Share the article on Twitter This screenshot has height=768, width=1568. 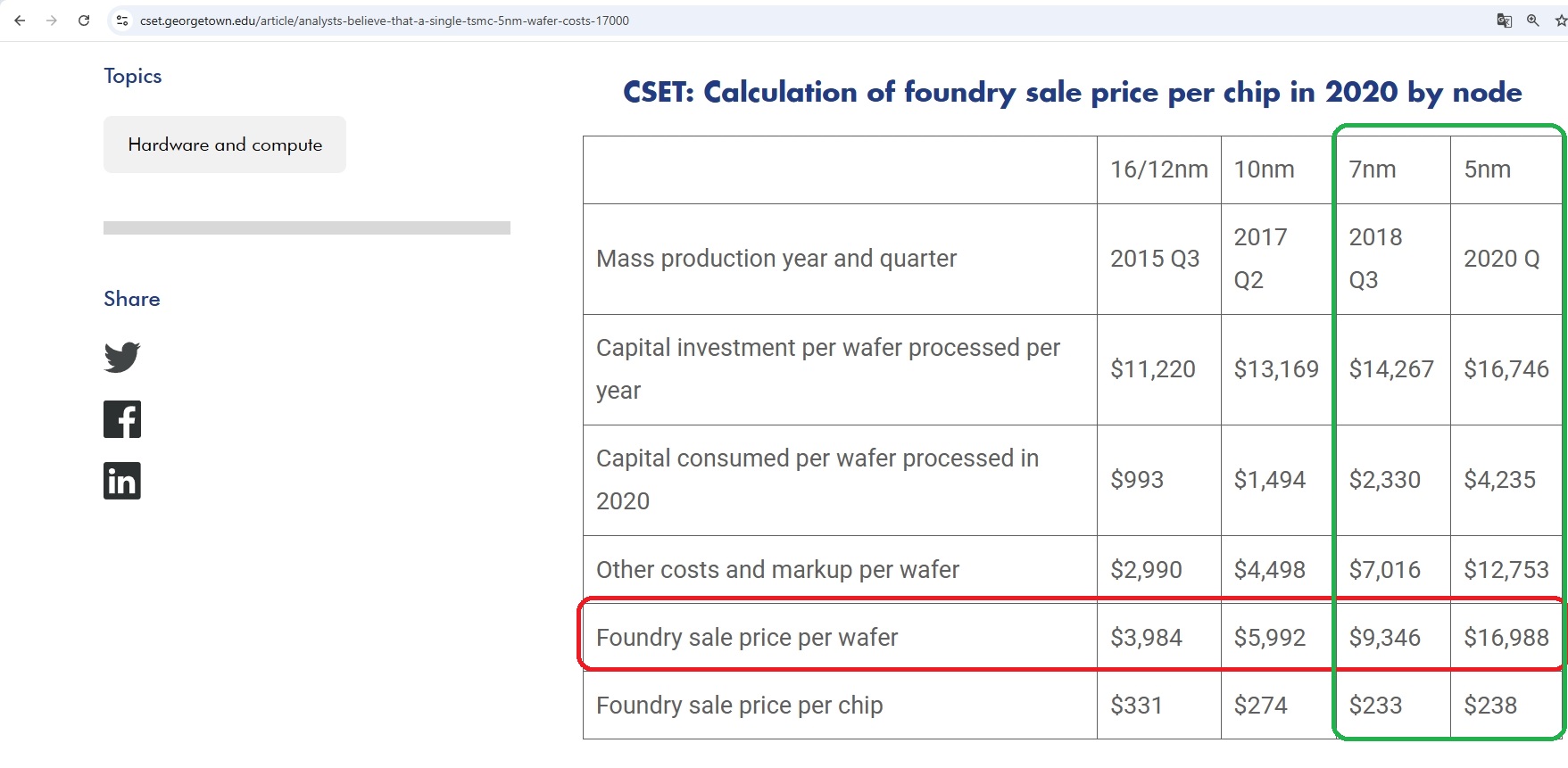122,357
